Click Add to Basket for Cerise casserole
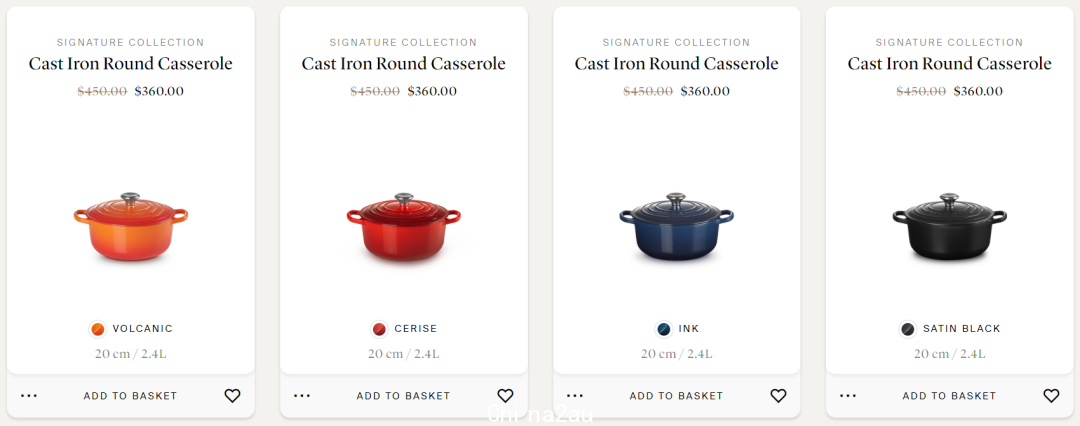The image size is (1080, 426). pos(403,396)
